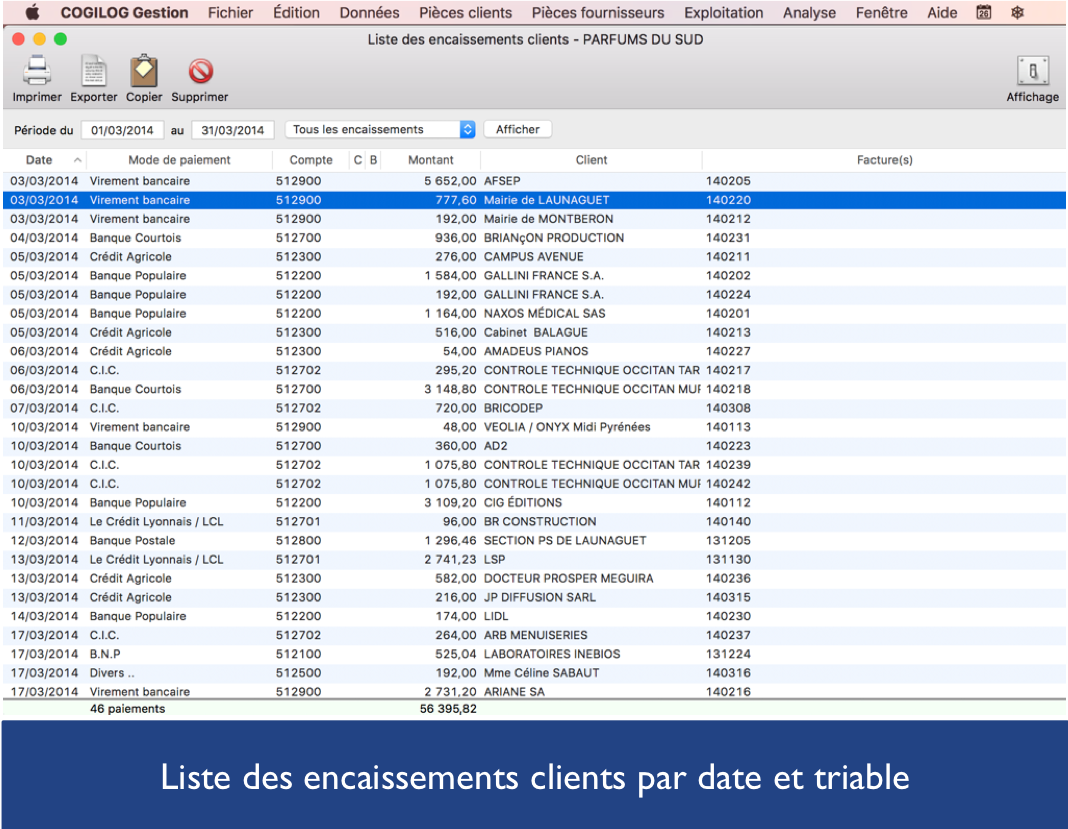Click the amount 295,20
The width and height of the screenshot is (1068, 829).
456,371
